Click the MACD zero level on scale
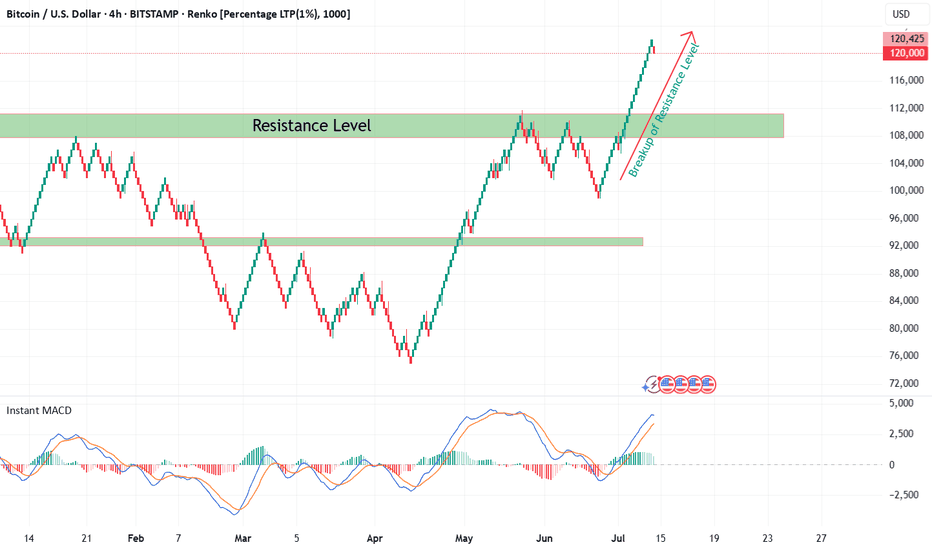932x550 pixels. [x=892, y=465]
